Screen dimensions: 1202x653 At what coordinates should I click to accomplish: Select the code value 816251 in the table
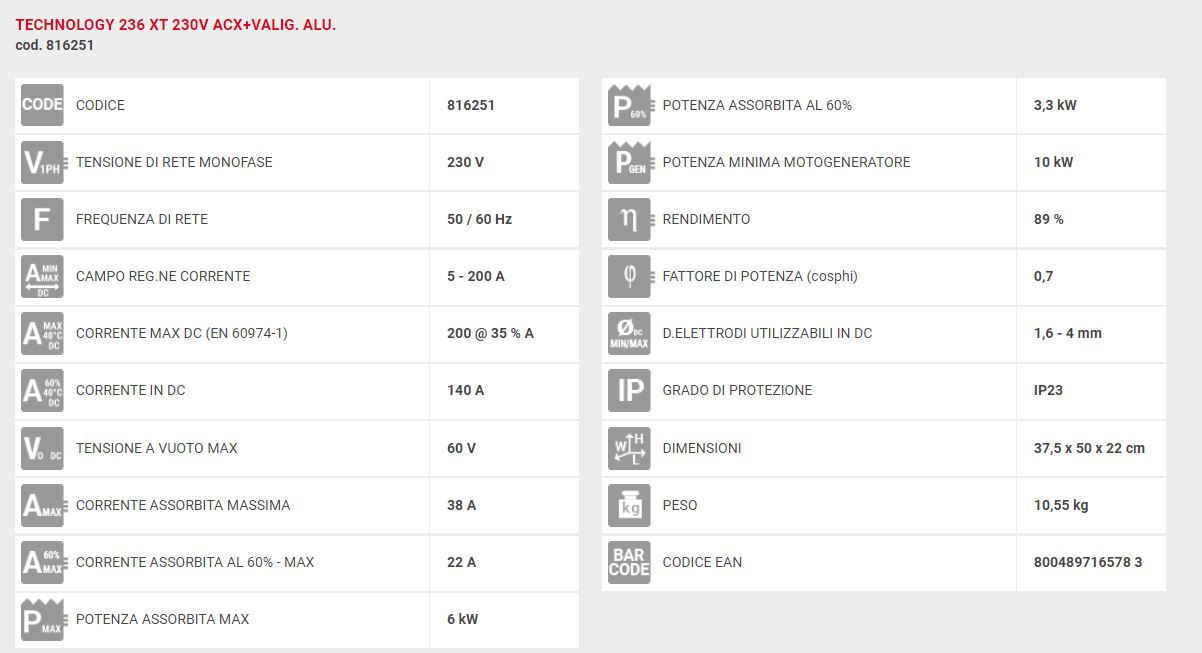pyautogui.click(x=471, y=105)
